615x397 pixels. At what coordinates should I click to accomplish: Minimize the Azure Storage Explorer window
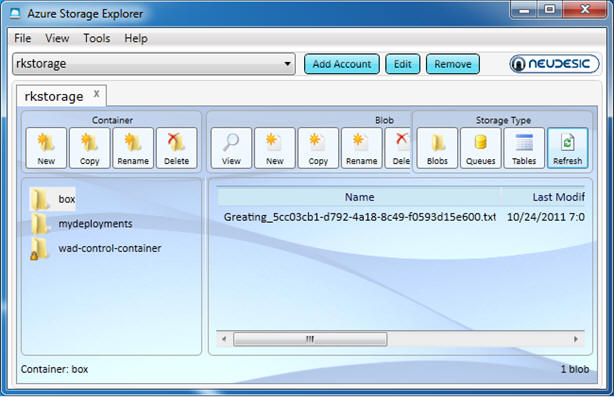point(524,10)
